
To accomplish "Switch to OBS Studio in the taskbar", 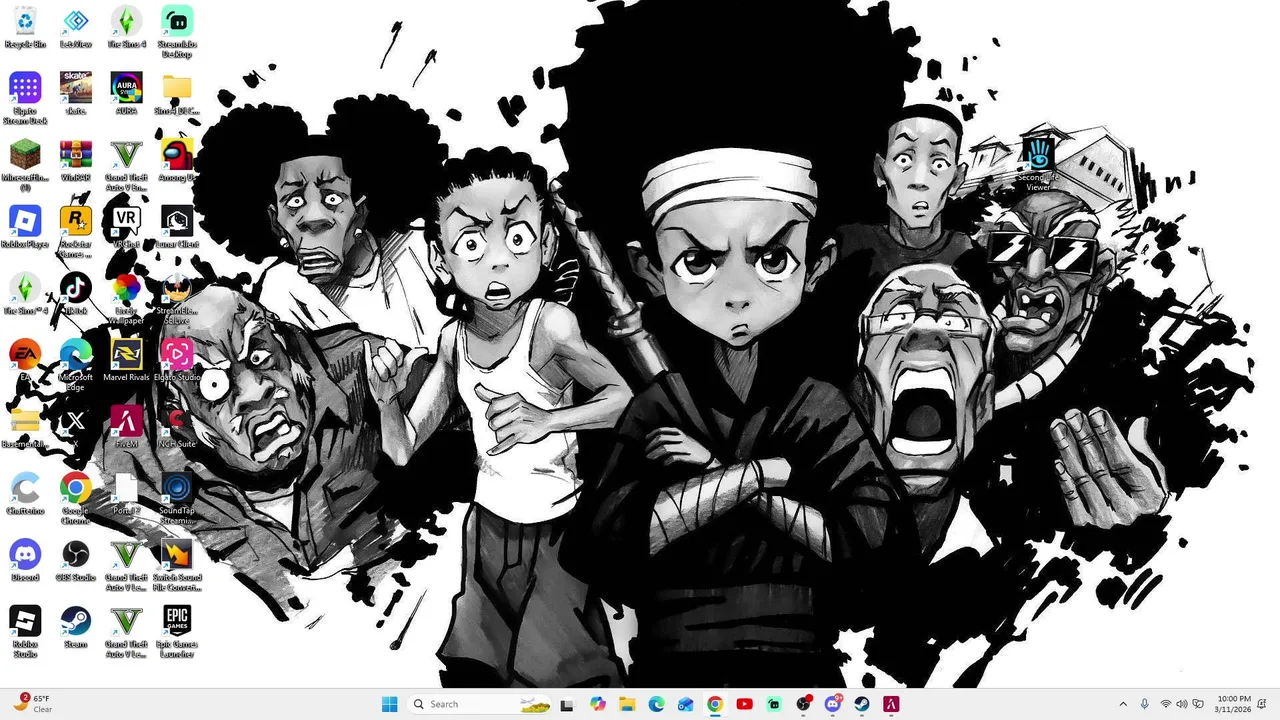I will 803,704.
